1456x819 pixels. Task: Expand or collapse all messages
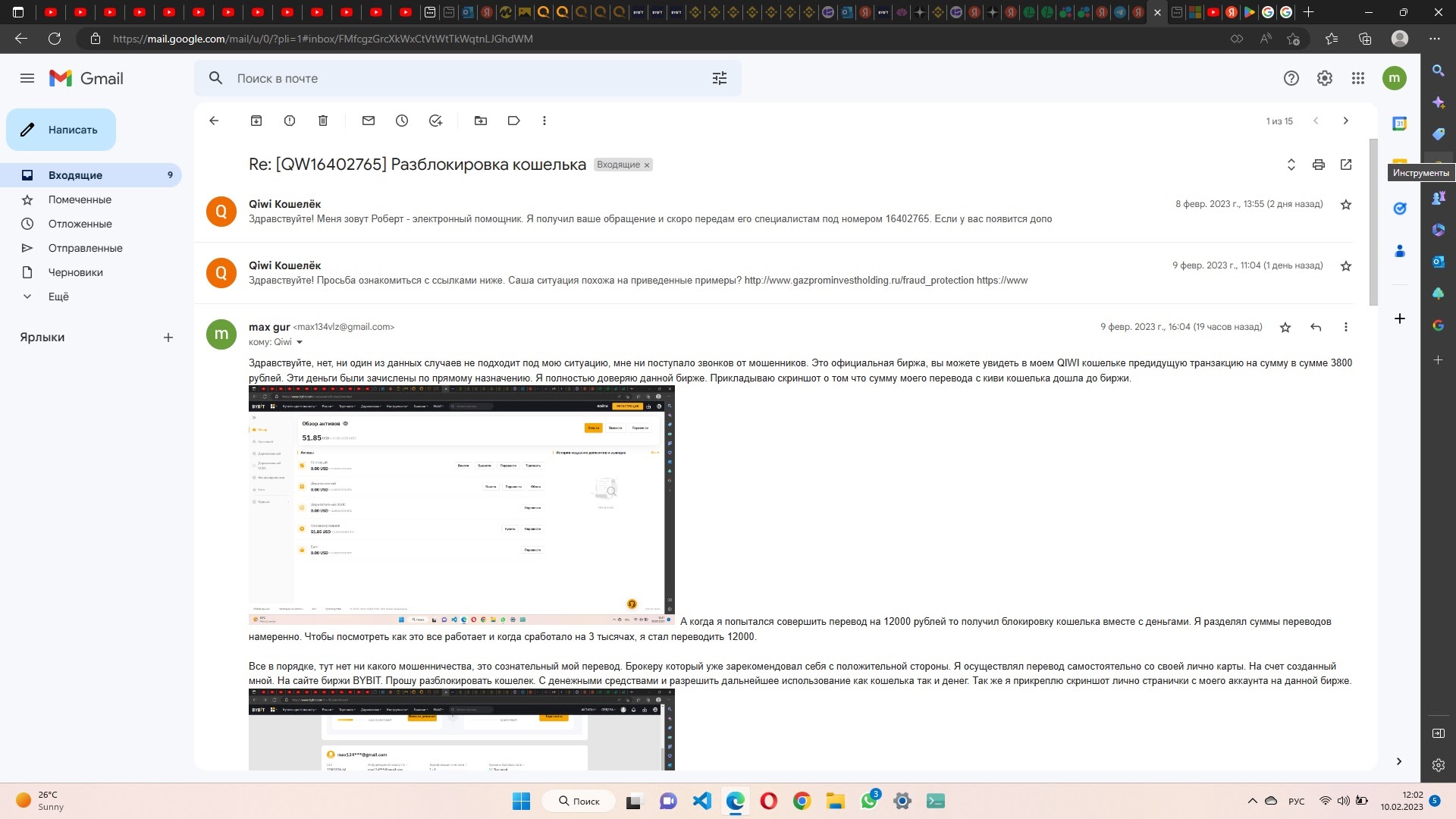coord(1291,165)
